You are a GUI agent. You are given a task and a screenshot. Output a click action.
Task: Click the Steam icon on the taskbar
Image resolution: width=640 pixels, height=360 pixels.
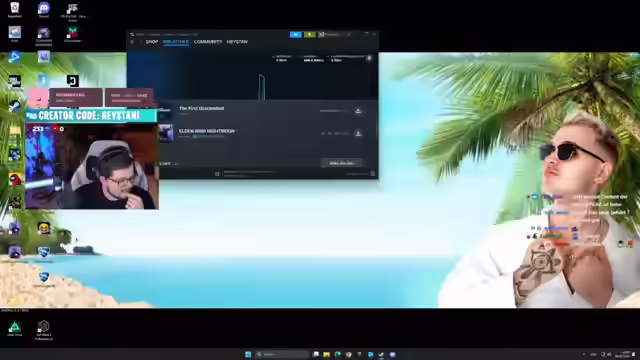tap(381, 354)
